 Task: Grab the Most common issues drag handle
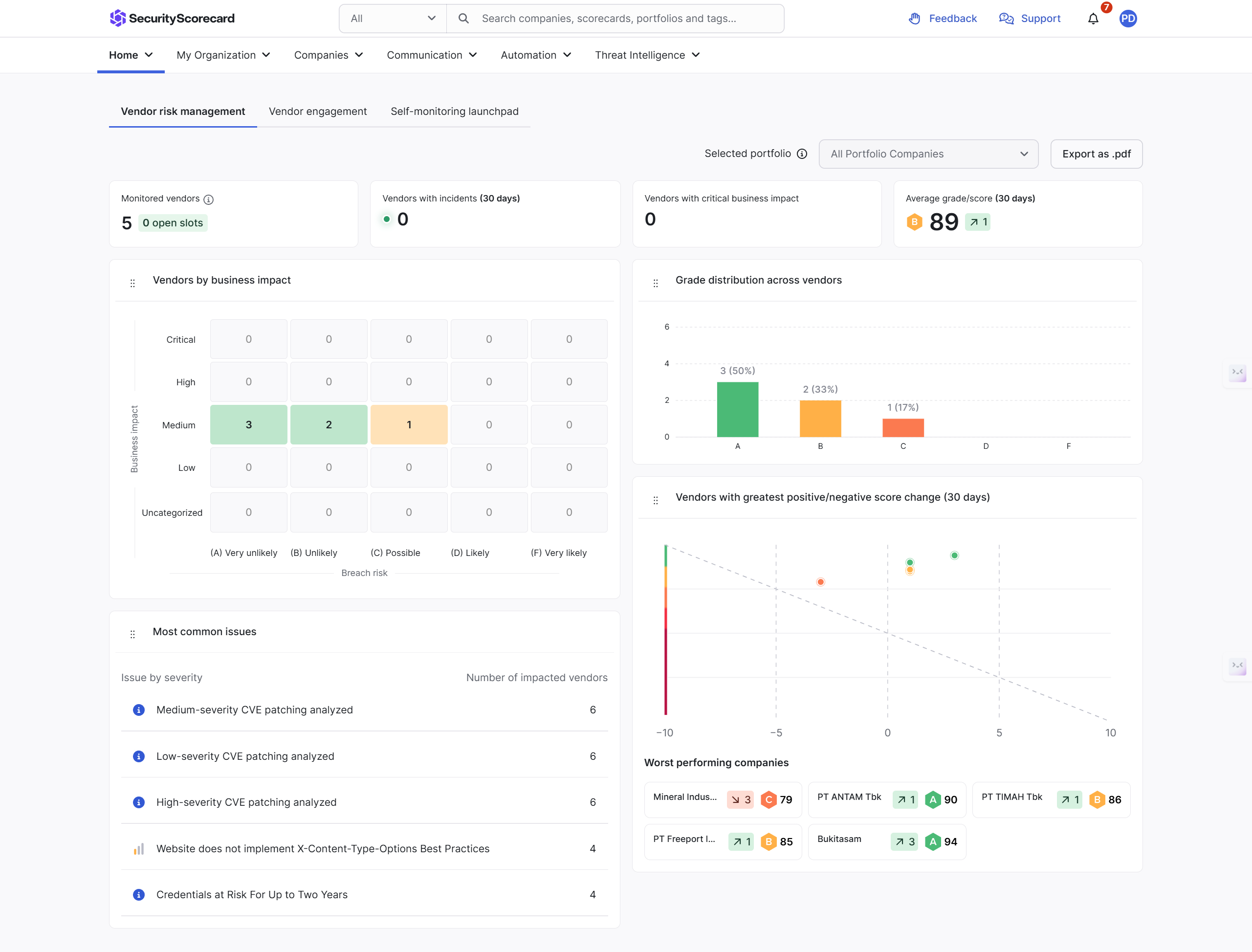[x=132, y=634]
